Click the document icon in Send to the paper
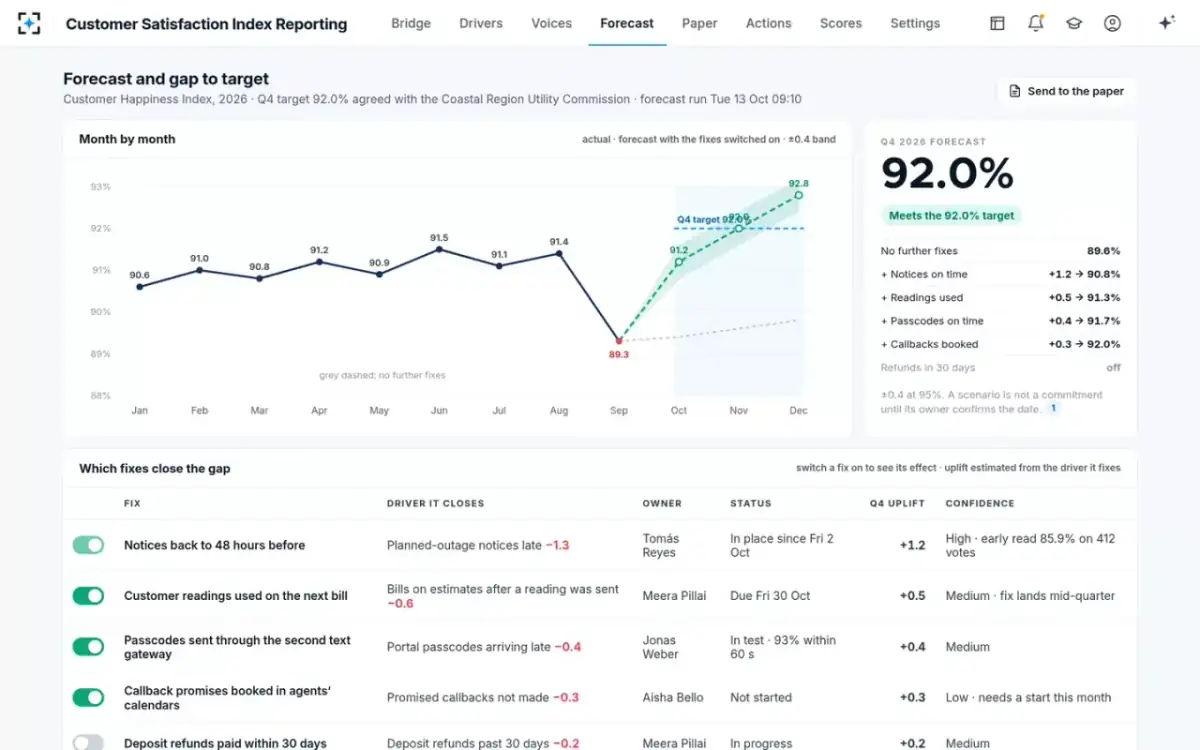Screen dimensions: 1200x750 click(x=1015, y=91)
